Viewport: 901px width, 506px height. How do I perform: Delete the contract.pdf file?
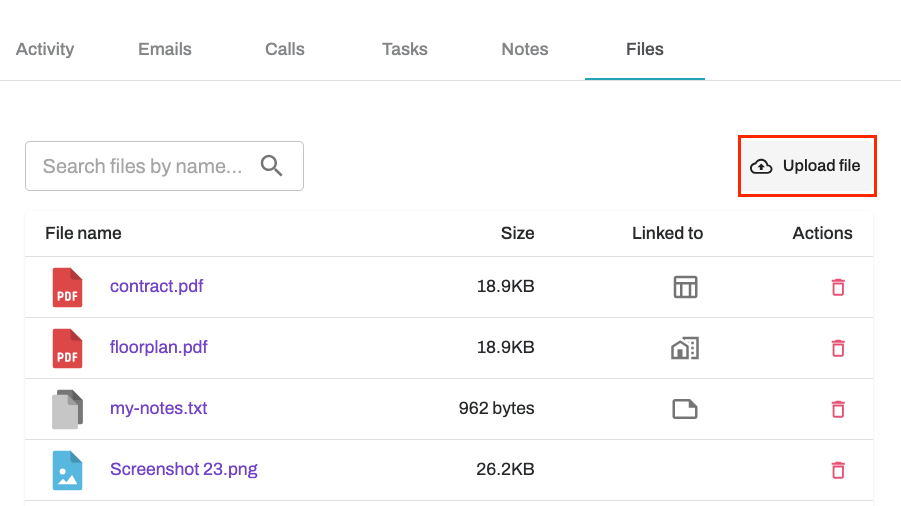[838, 287]
